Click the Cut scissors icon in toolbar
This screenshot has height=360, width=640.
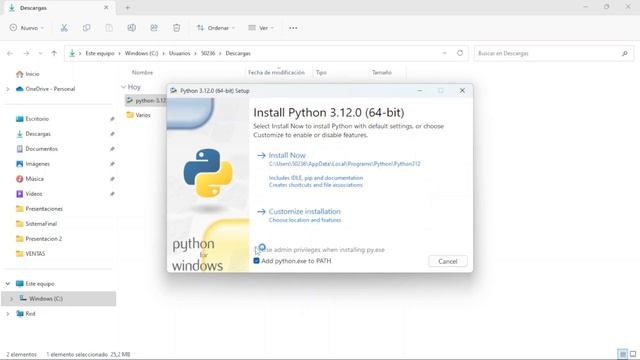64,28
